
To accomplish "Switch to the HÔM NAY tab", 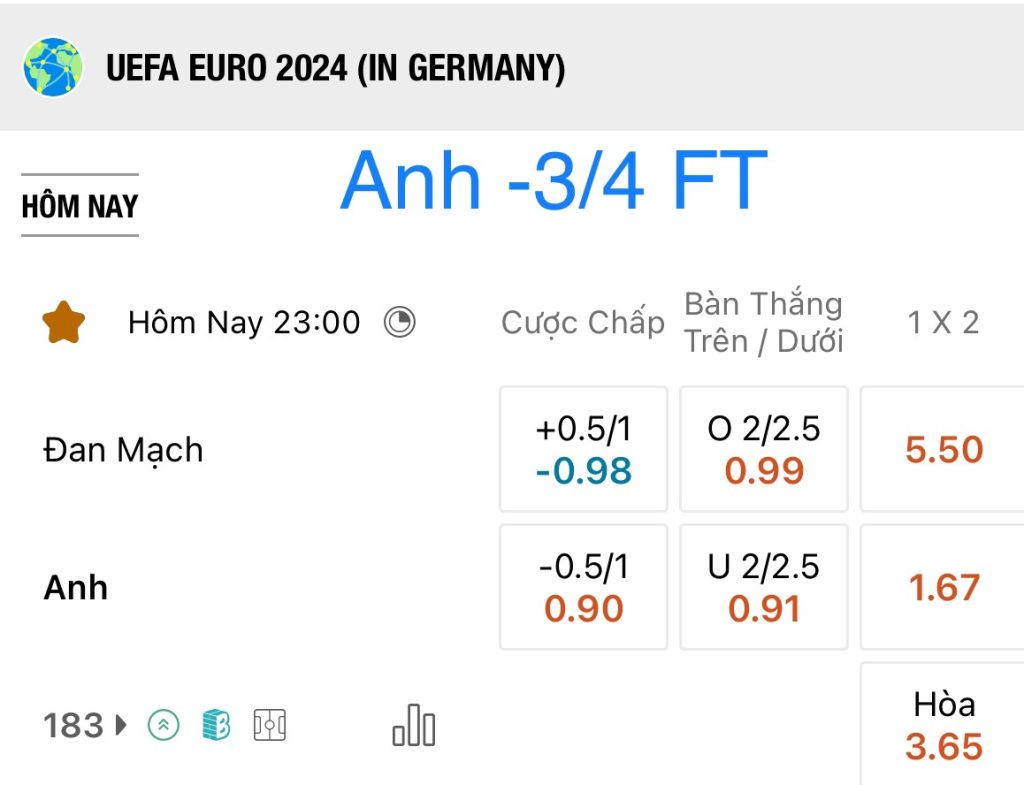I will (x=80, y=205).
